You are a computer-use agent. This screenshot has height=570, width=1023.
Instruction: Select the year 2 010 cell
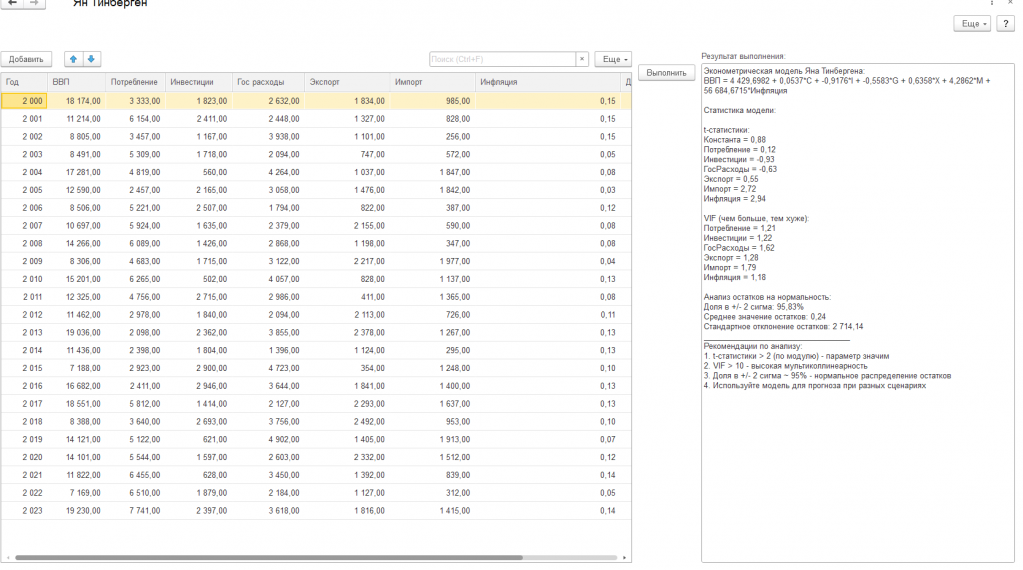(x=24, y=279)
